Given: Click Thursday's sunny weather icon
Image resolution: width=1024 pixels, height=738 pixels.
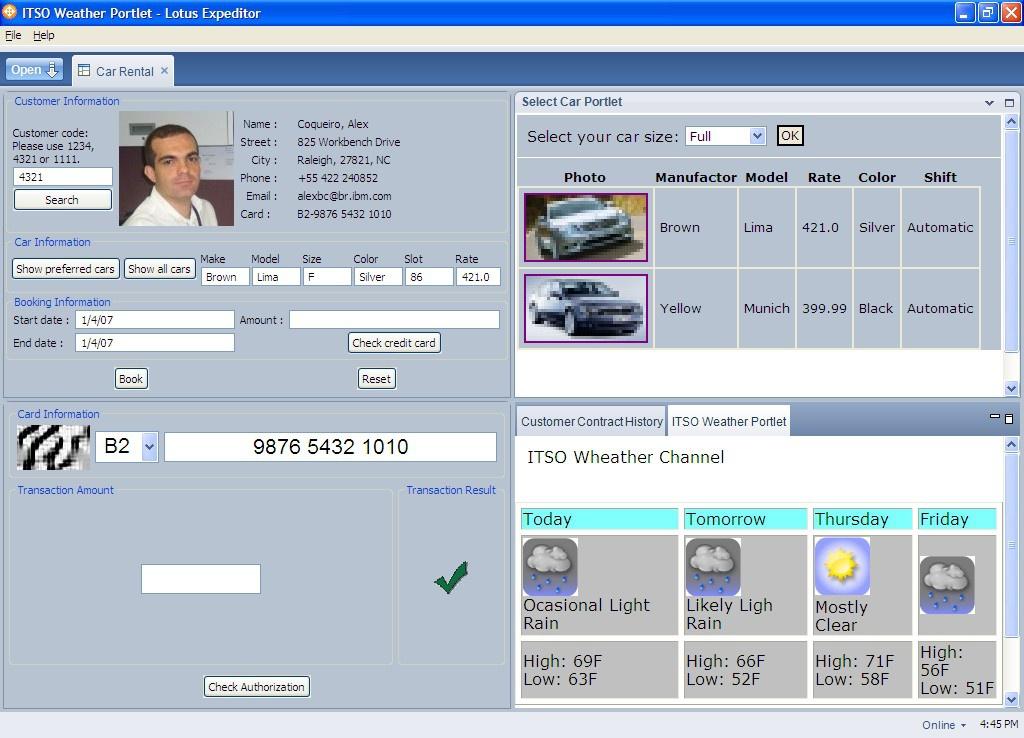Looking at the screenshot, I should point(842,566).
